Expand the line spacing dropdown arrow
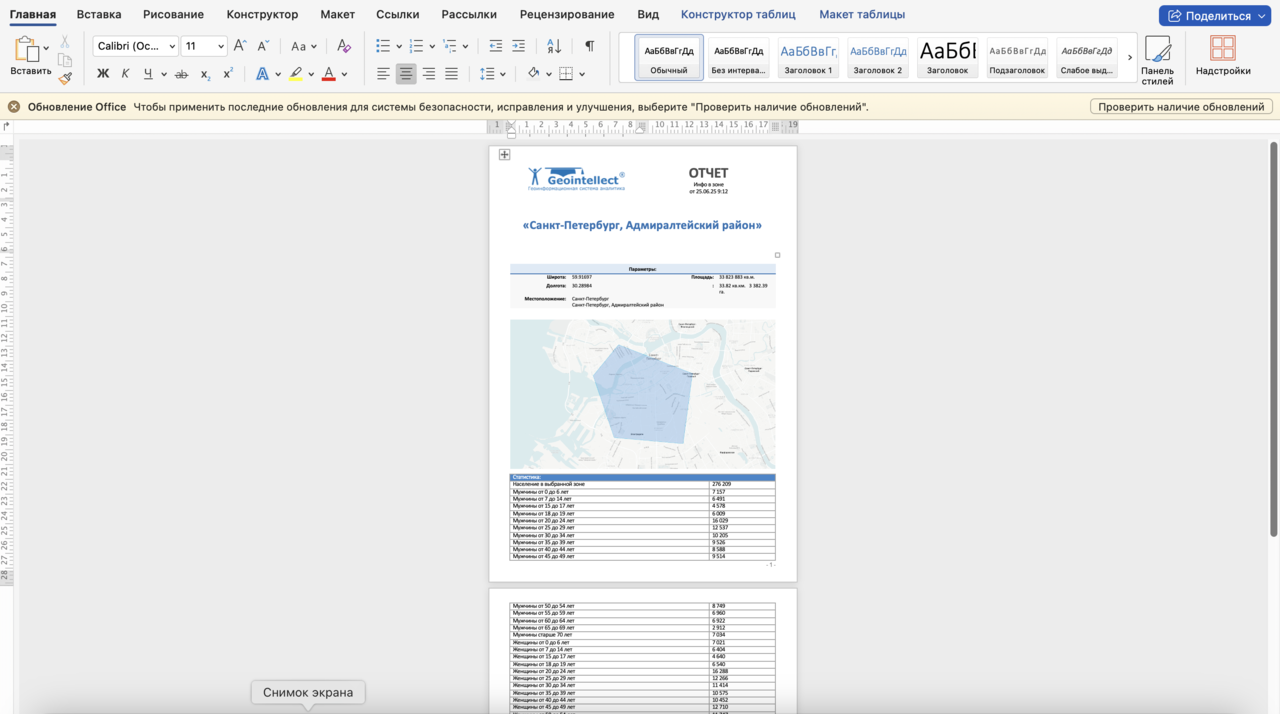This screenshot has height=714, width=1280. click(502, 74)
